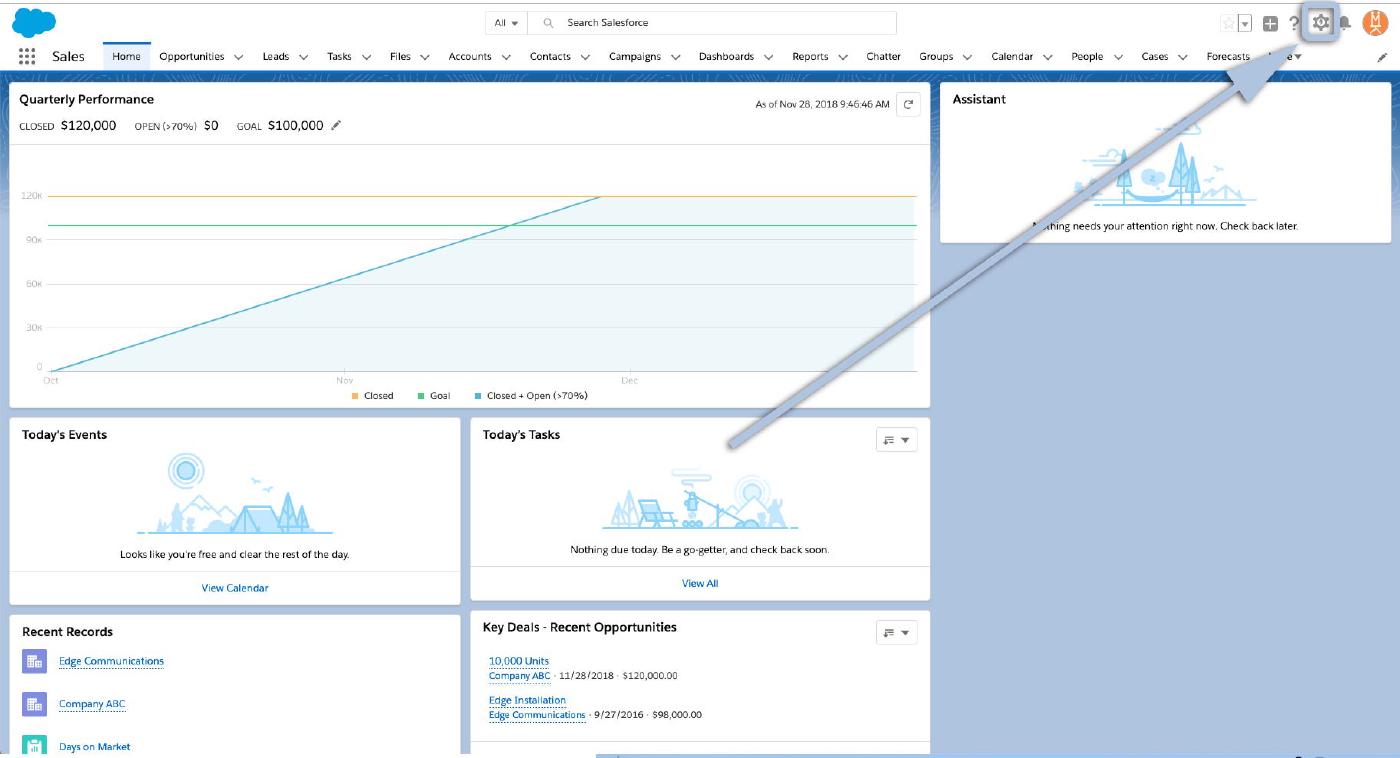Open the search scope All dropdown

point(506,22)
